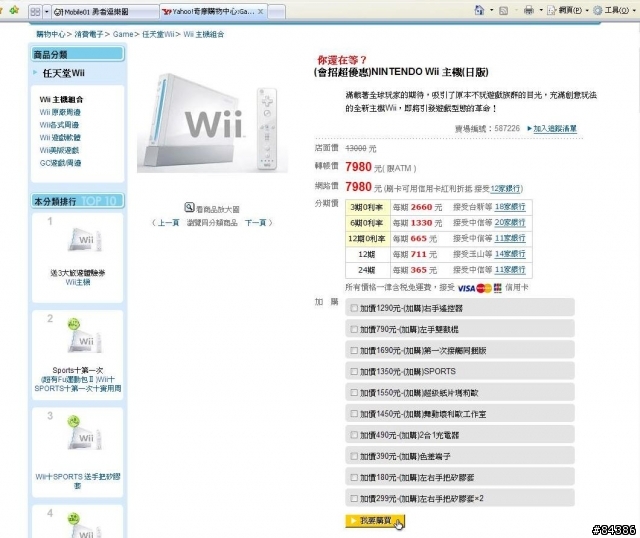640x538 pixels.
Task: Check add-on 1450元 舞動壞利歐工作室
Action: (x=354, y=414)
